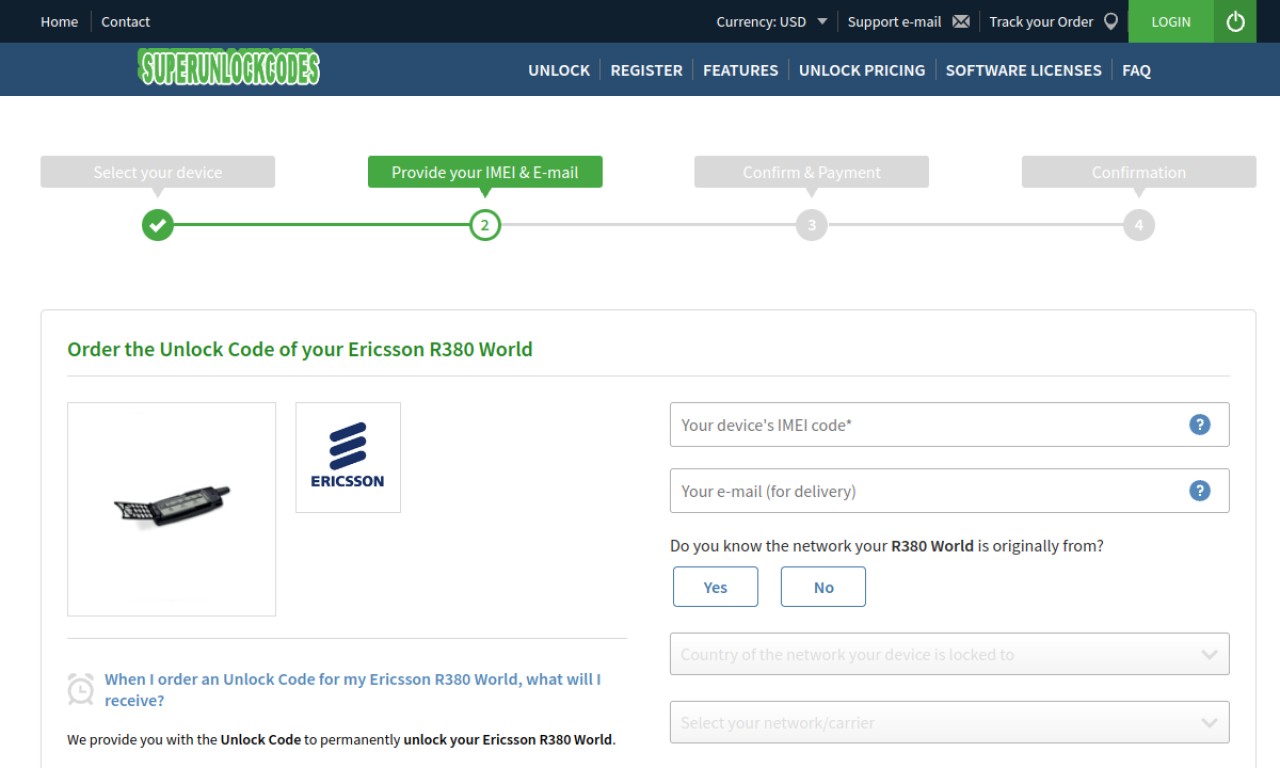Click the Support e-mail link
Viewport: 1280px width, 768px height.
(x=894, y=22)
